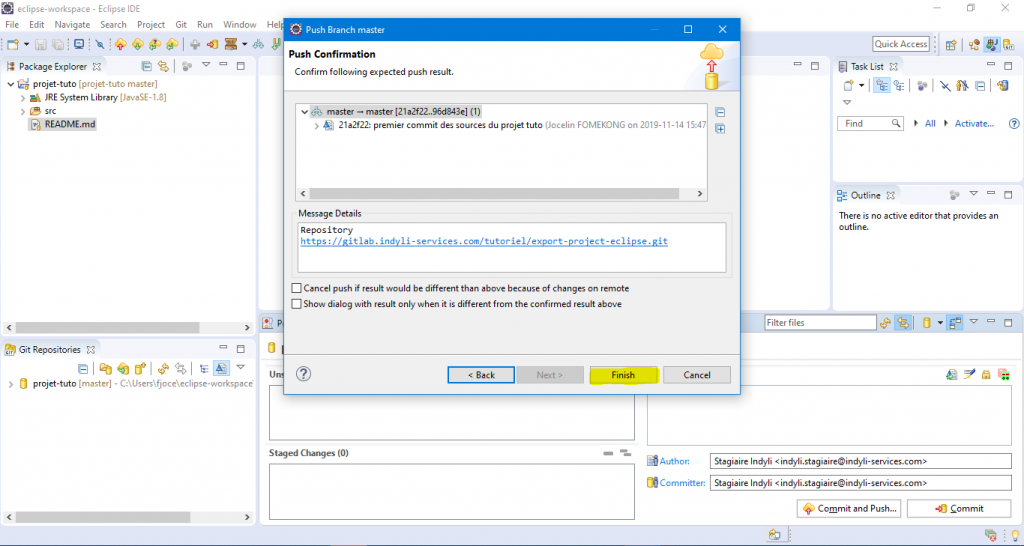Open the Search menu
1024x546 pixels.
click(x=113, y=24)
